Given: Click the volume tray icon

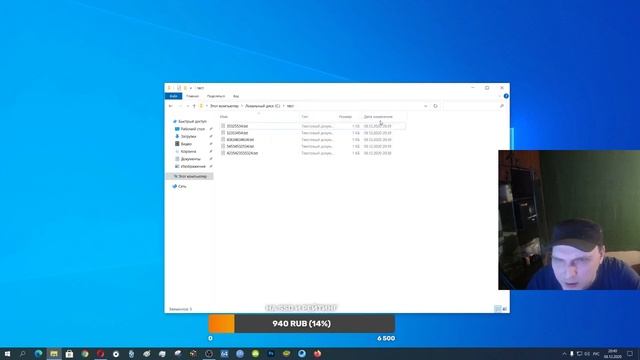Looking at the screenshot, I should tap(587, 354).
